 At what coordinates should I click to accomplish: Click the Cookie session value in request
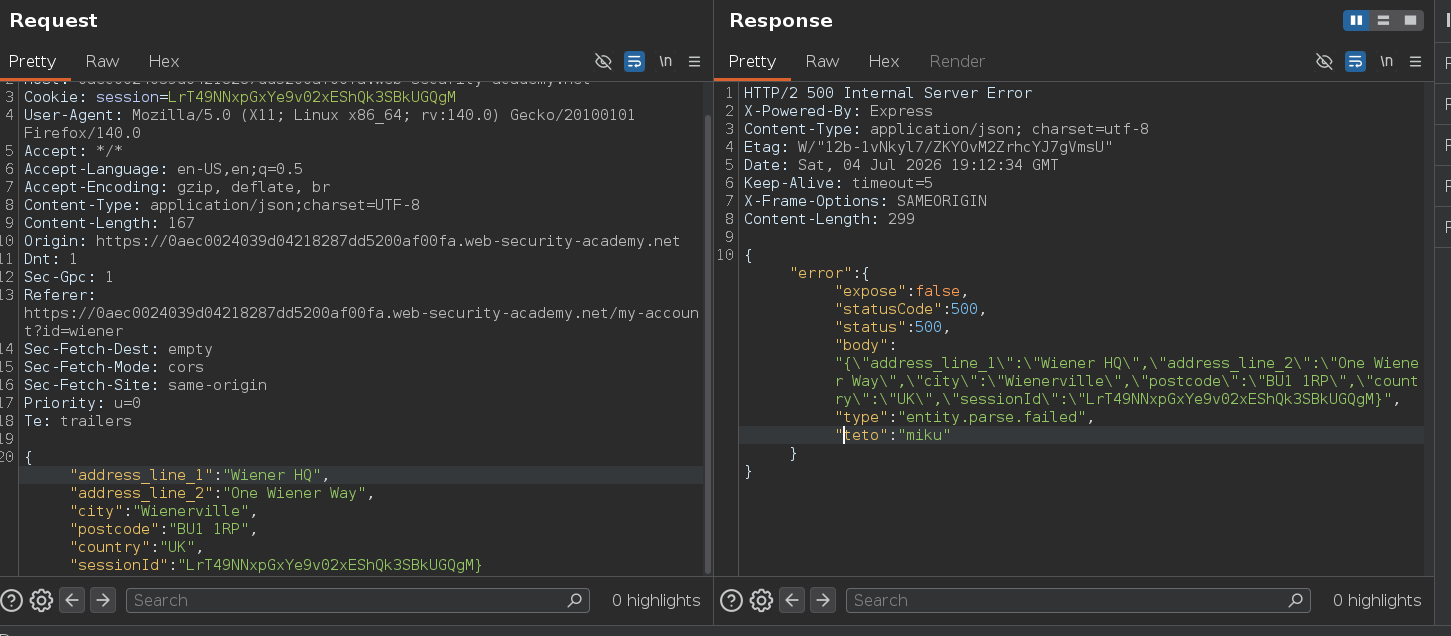(x=312, y=97)
